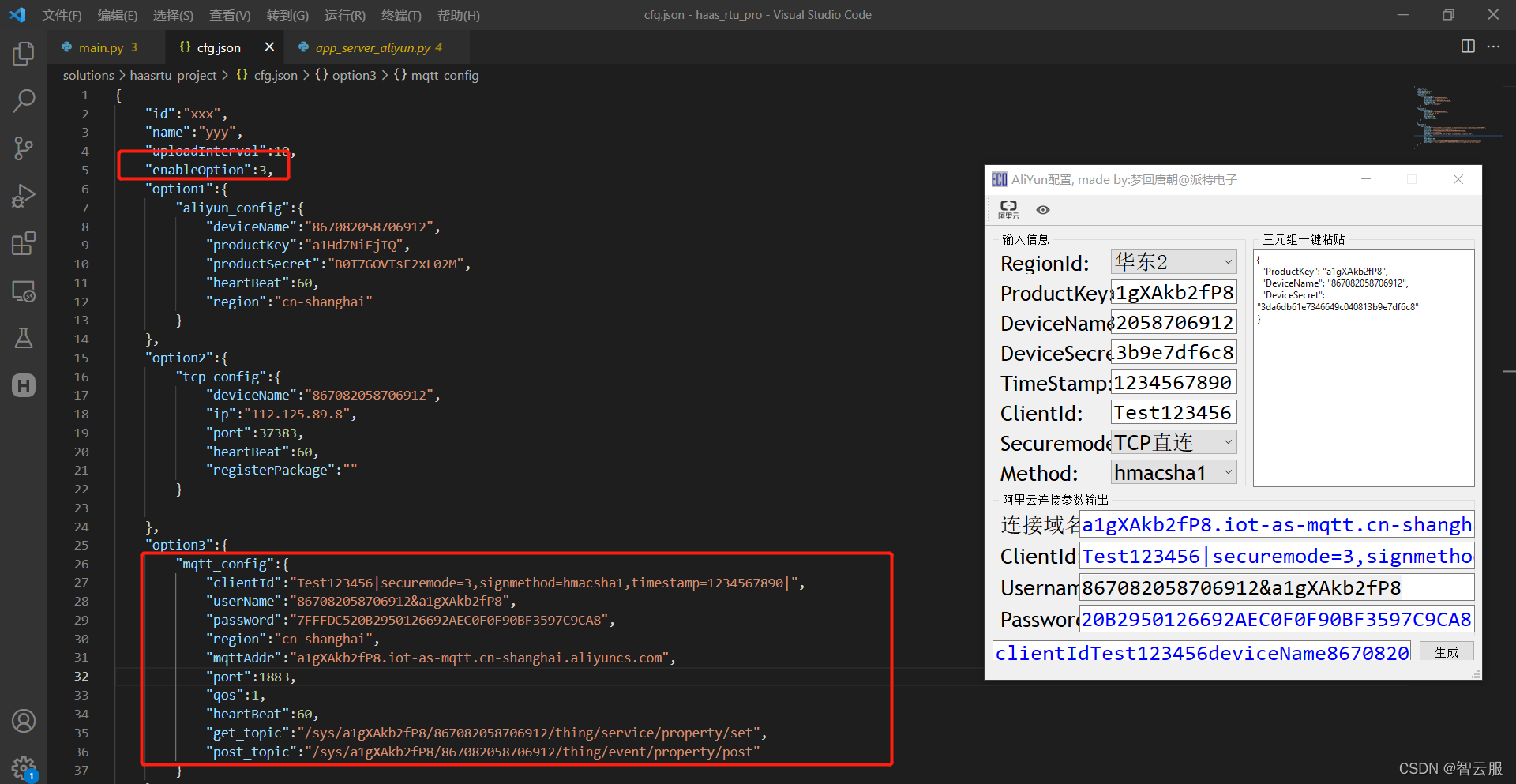Open the Manage gear icon
Viewport: 1516px width, 784px height.
[24, 767]
